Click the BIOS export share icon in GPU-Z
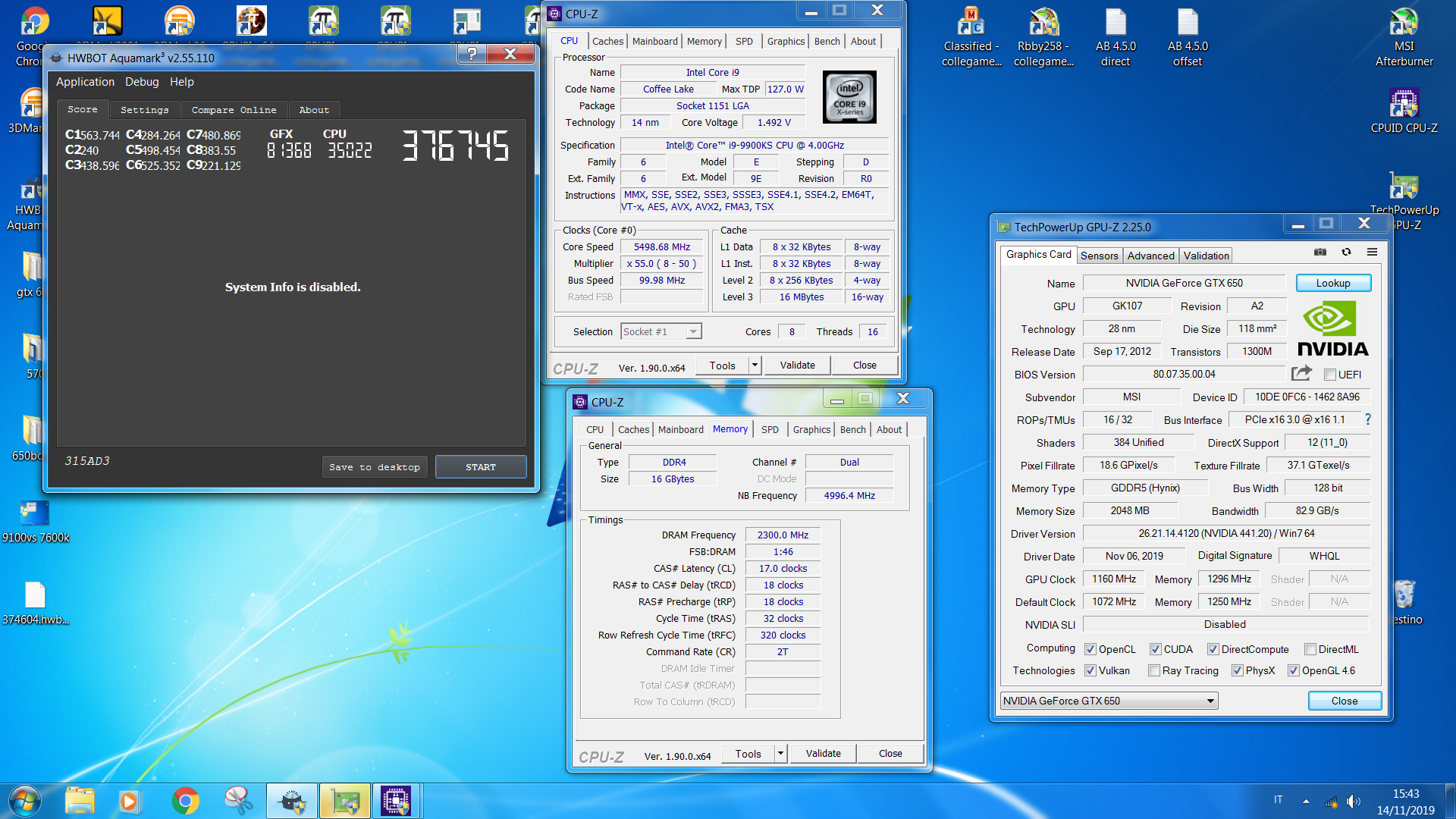 (x=1301, y=373)
